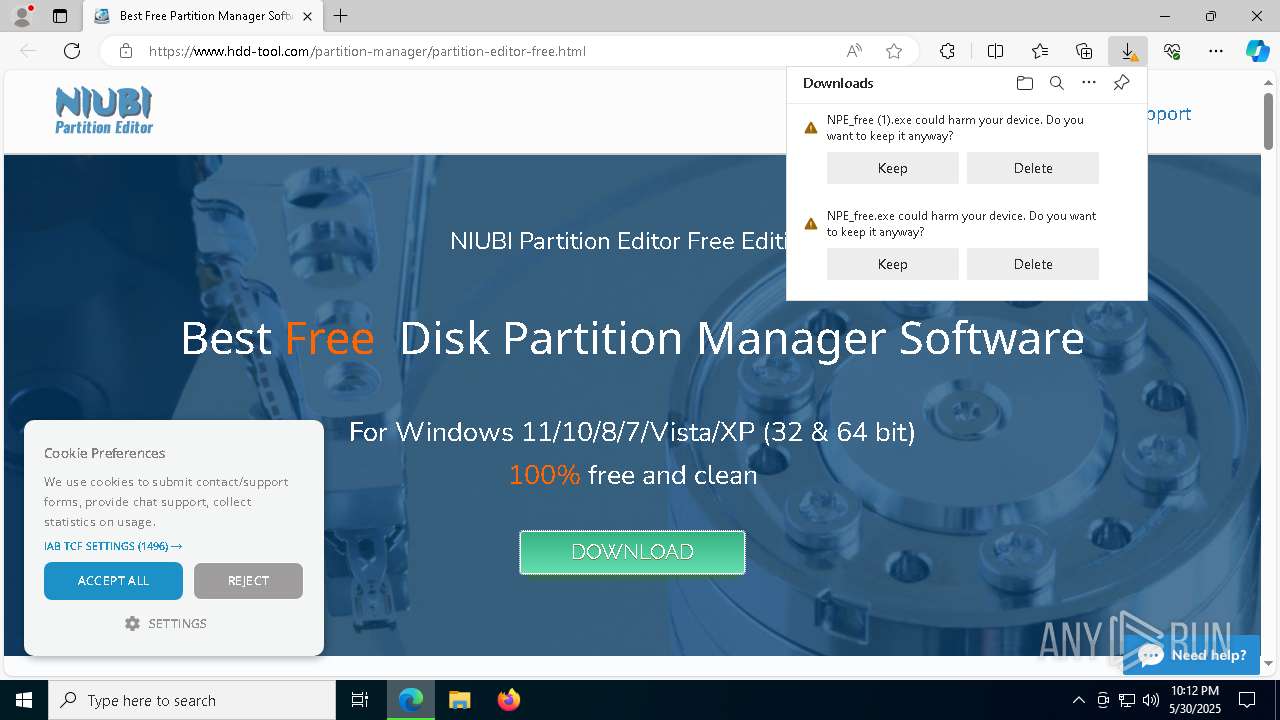Open a new browser tab
This screenshot has height=720, width=1280.
(x=341, y=16)
